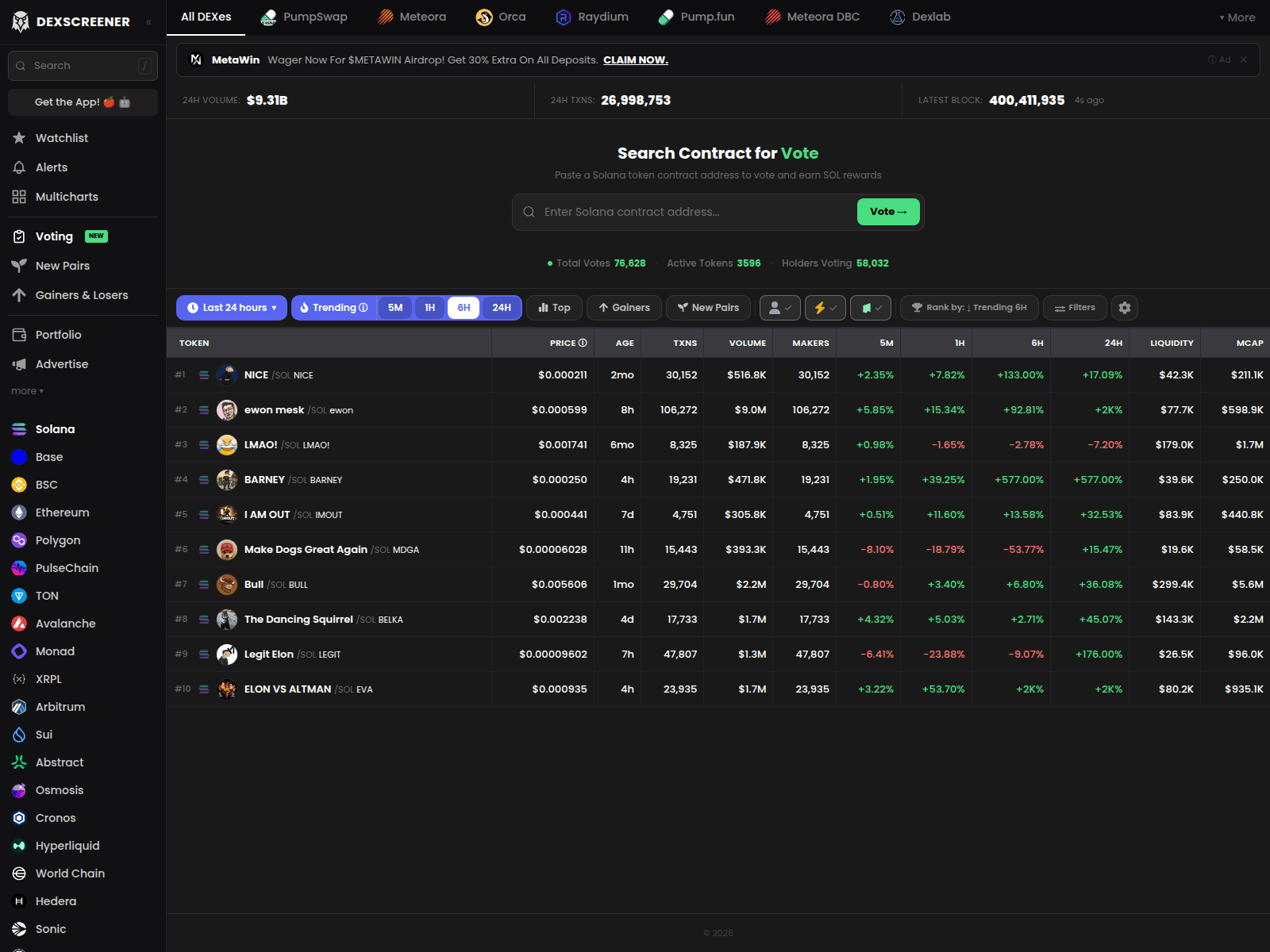Click the NICE token avatar

227,374
